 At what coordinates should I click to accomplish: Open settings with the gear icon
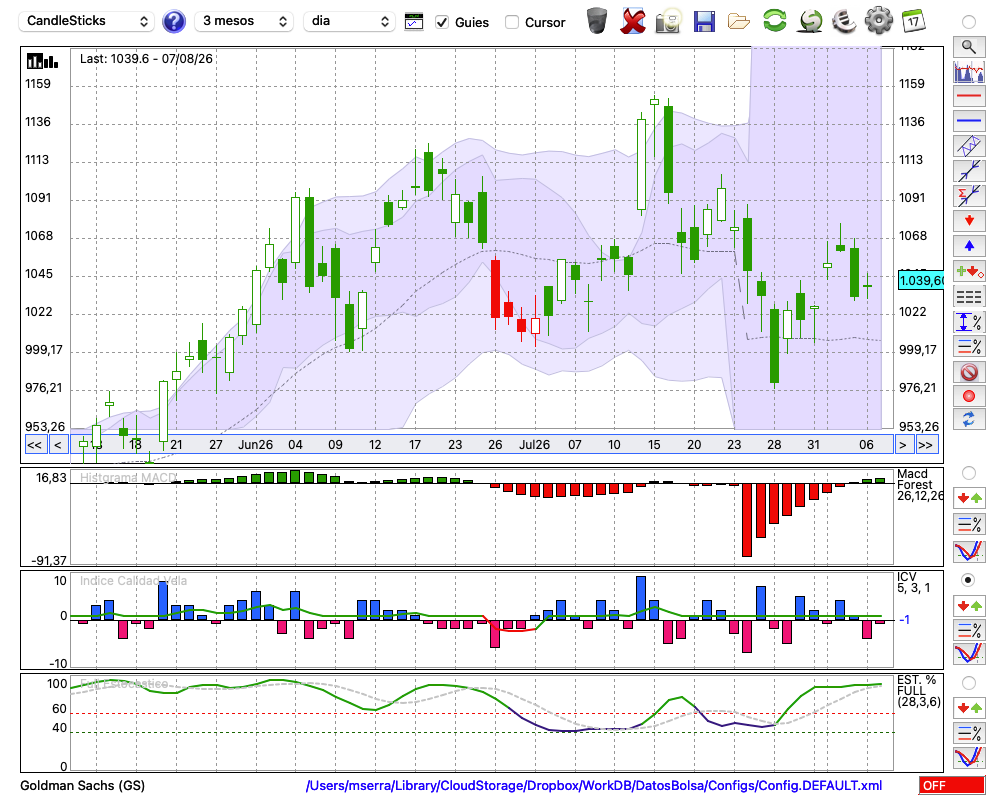coord(878,21)
